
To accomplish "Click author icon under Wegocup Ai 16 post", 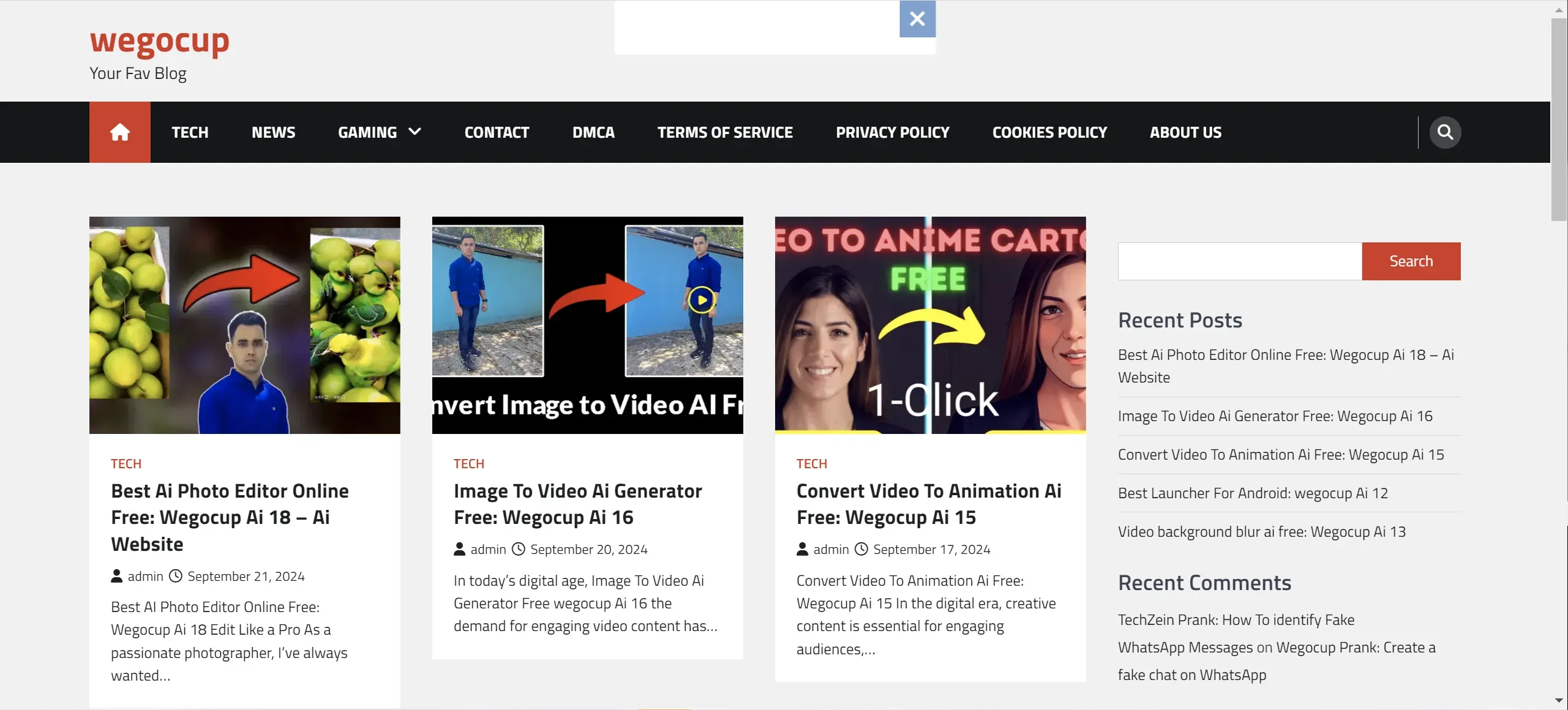I will (459, 549).
